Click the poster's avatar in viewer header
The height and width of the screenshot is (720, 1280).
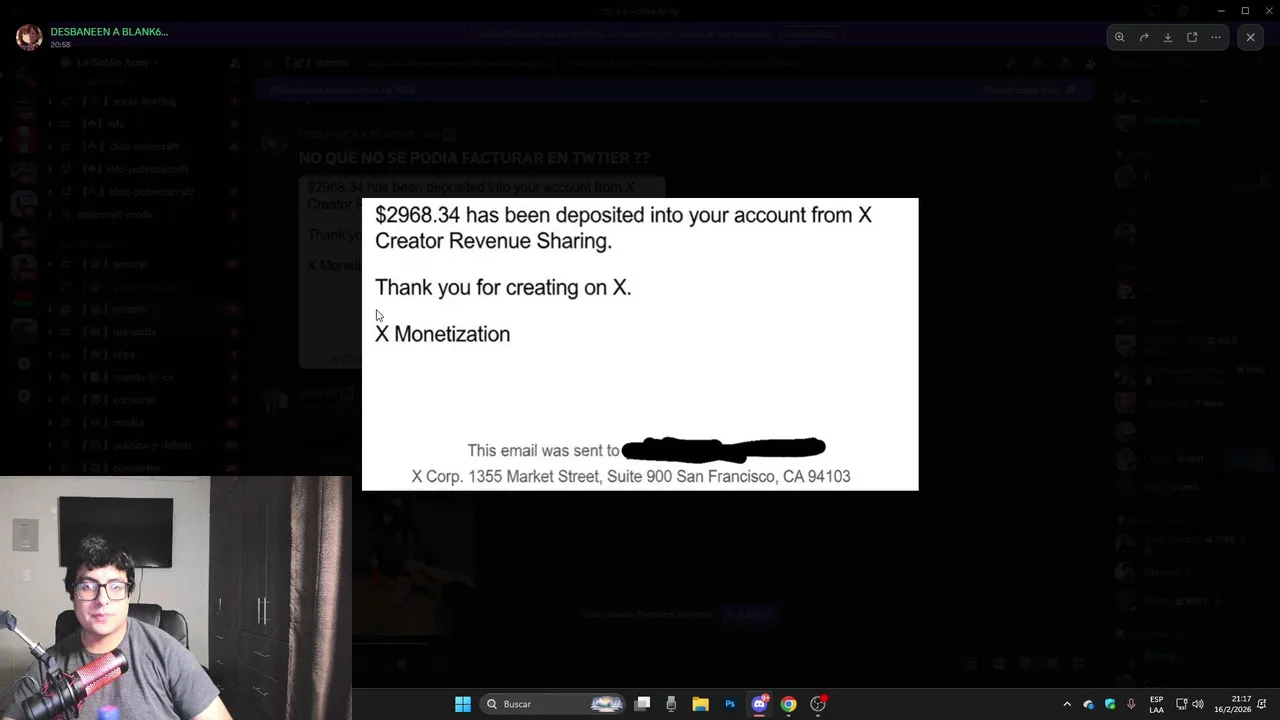click(x=29, y=37)
